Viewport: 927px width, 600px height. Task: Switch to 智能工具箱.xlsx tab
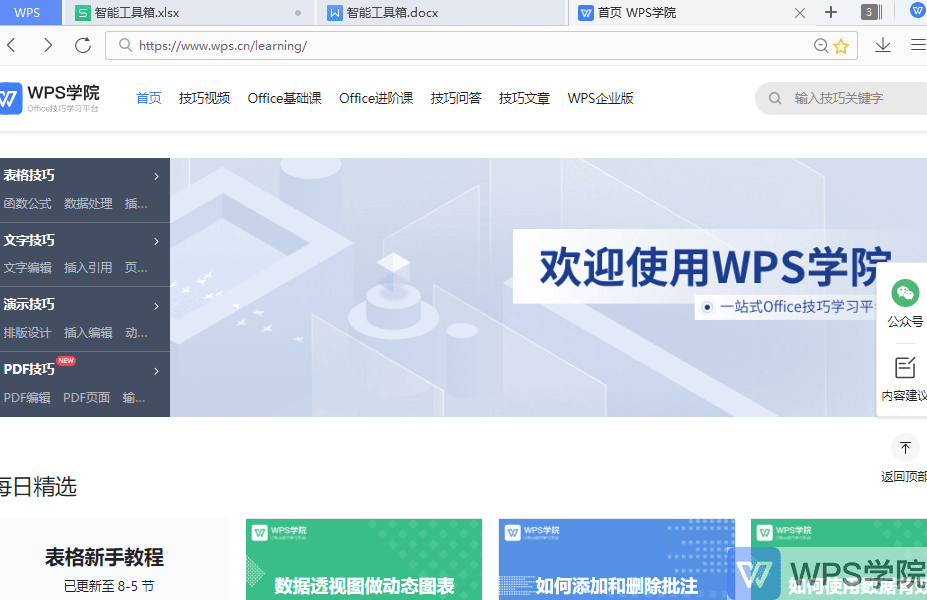pos(188,12)
